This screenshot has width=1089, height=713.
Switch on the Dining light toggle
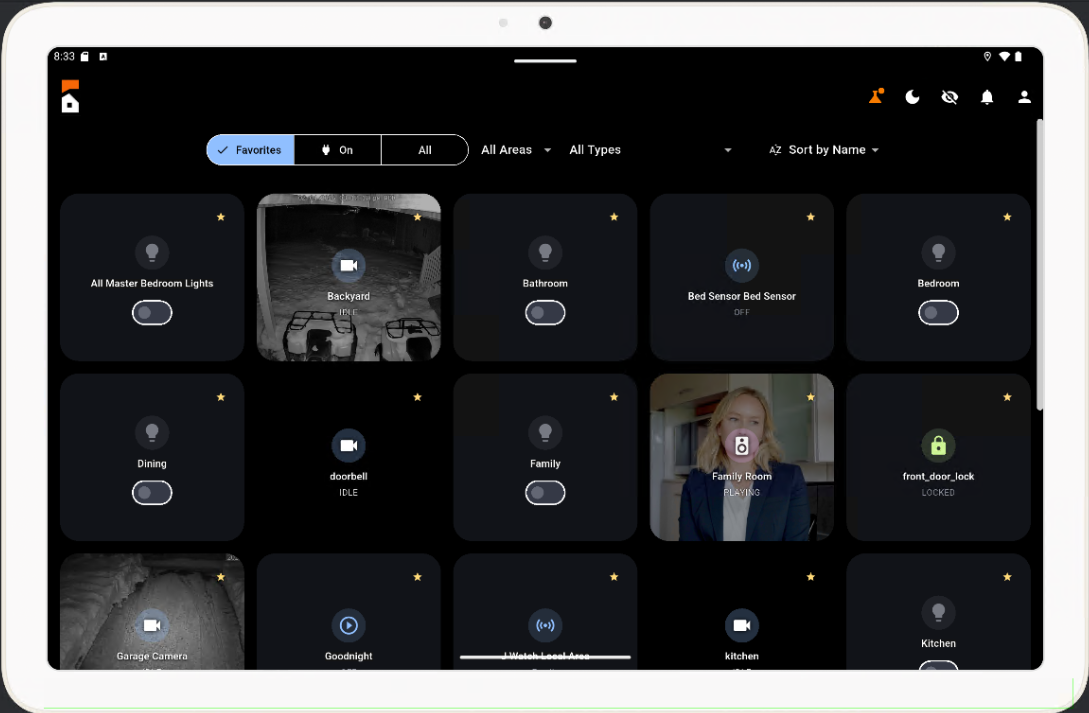[152, 492]
